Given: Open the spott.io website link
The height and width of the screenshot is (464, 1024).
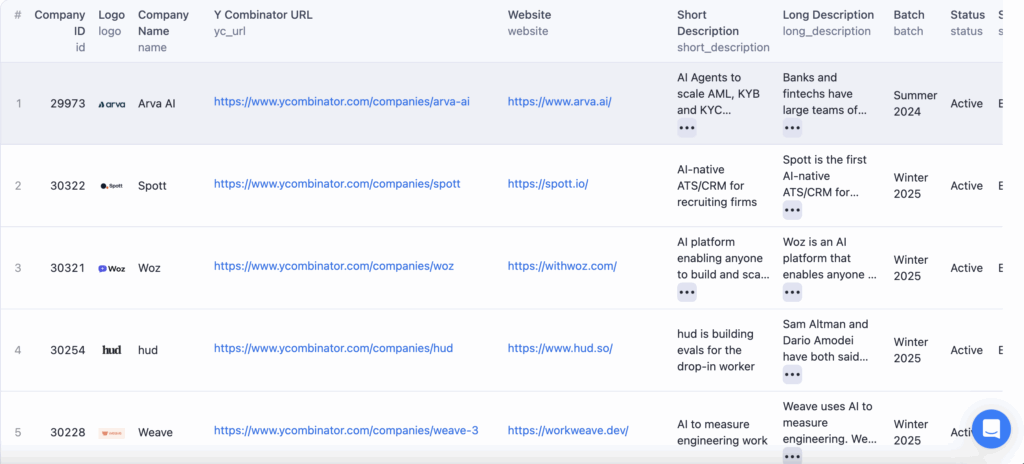Looking at the screenshot, I should click(548, 184).
